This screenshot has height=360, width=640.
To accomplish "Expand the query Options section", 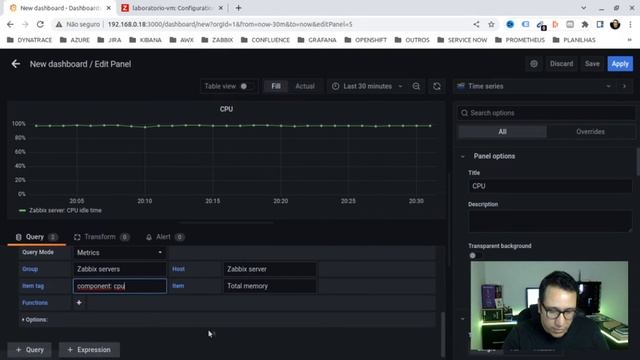I will [x=35, y=320].
